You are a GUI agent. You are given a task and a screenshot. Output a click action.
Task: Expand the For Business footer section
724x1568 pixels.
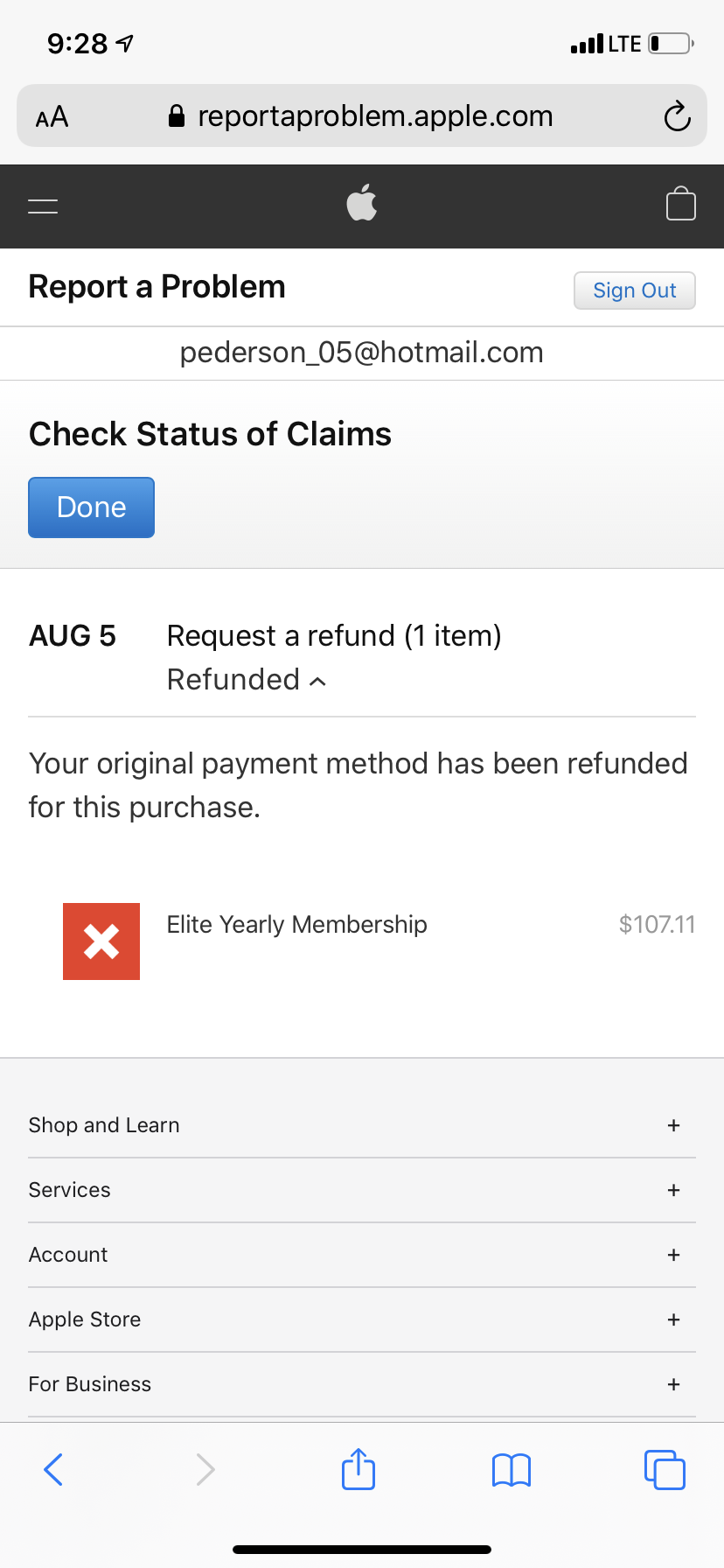pyautogui.click(x=673, y=1384)
